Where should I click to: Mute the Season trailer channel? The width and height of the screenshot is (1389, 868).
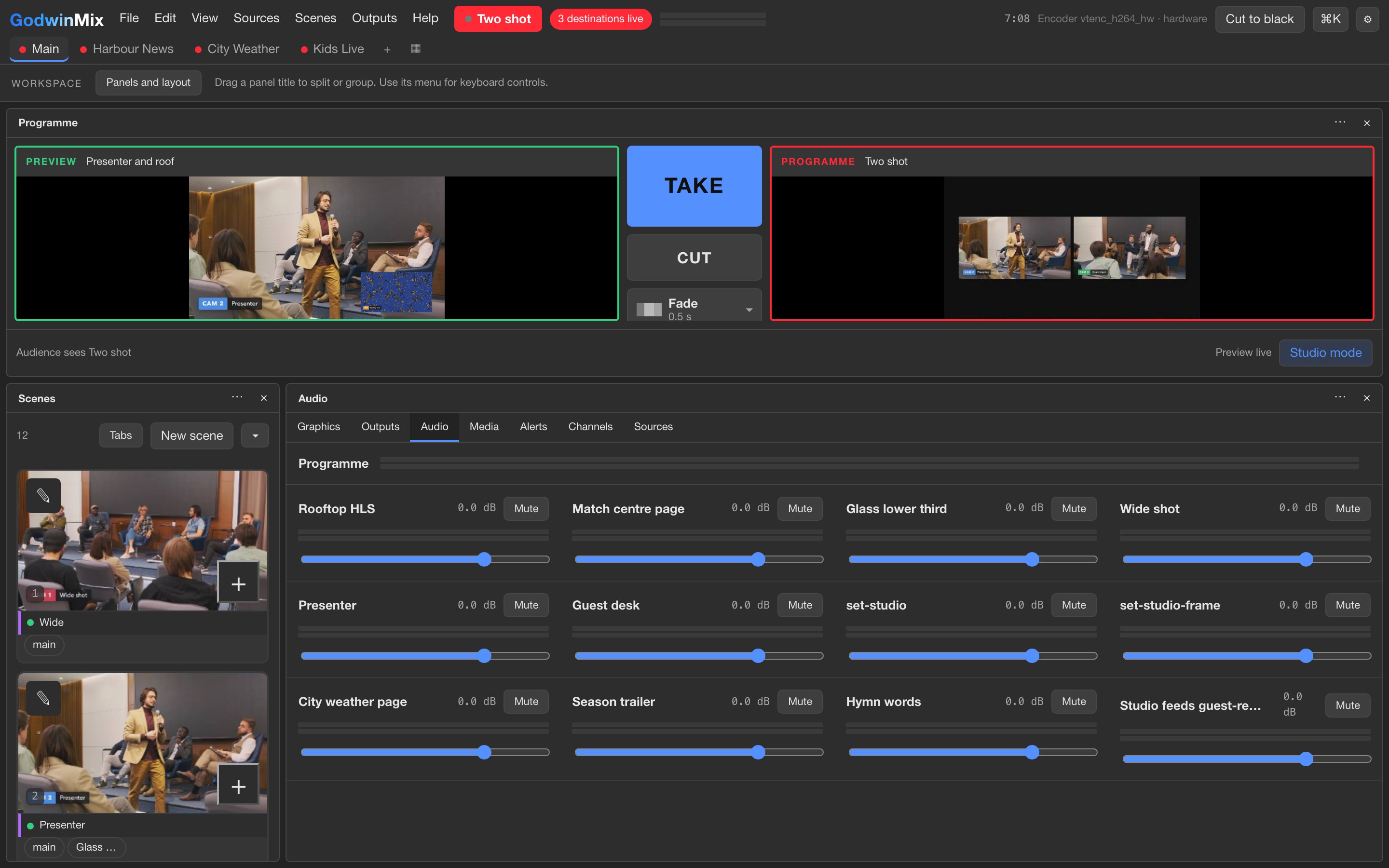800,701
